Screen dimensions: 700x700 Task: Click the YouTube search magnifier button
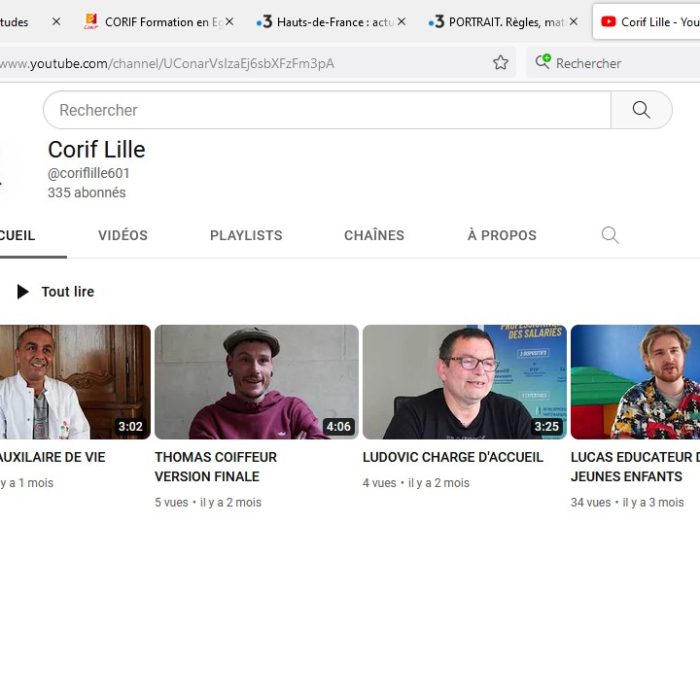point(641,110)
